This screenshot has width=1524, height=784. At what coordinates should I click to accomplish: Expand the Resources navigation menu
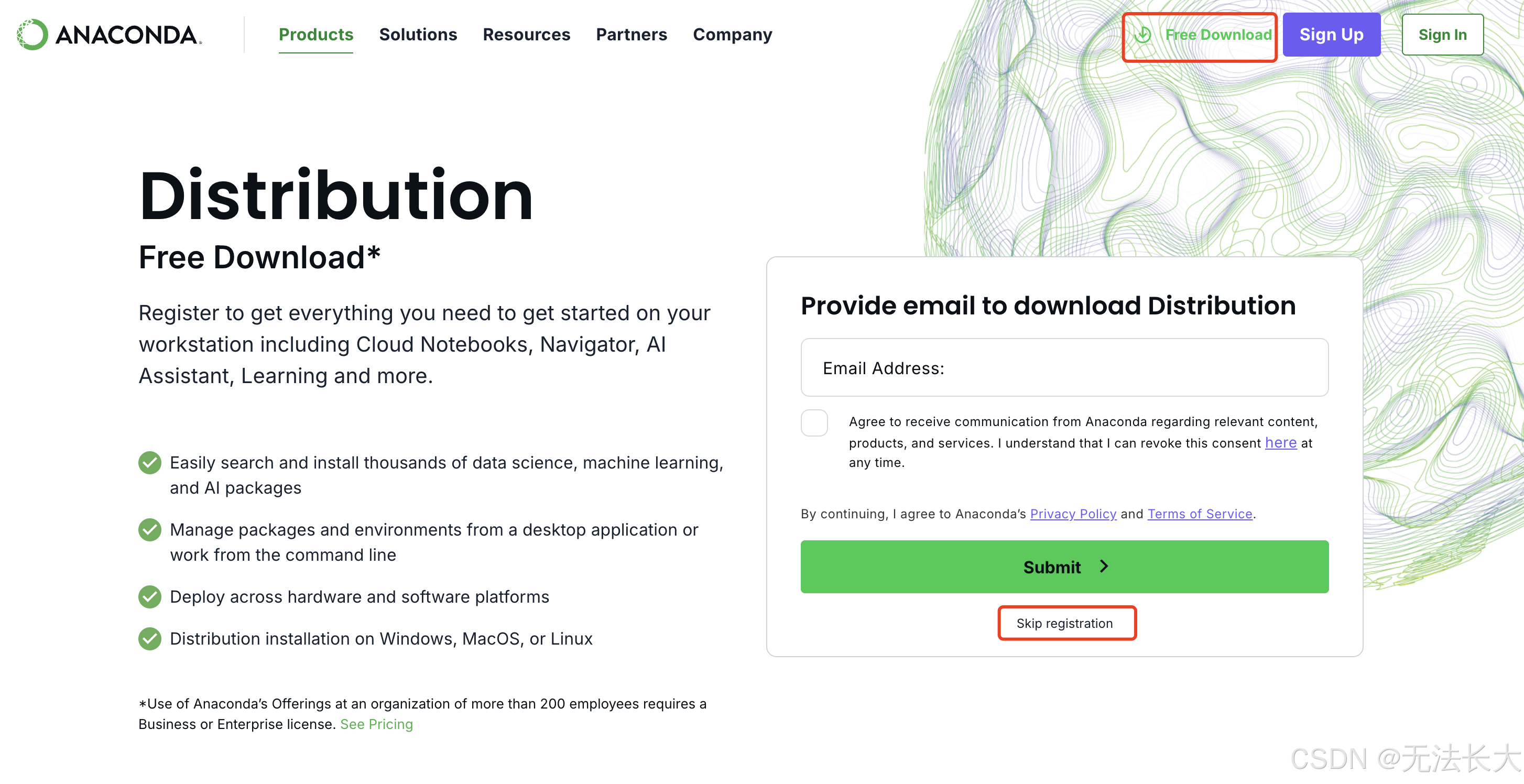coord(526,35)
